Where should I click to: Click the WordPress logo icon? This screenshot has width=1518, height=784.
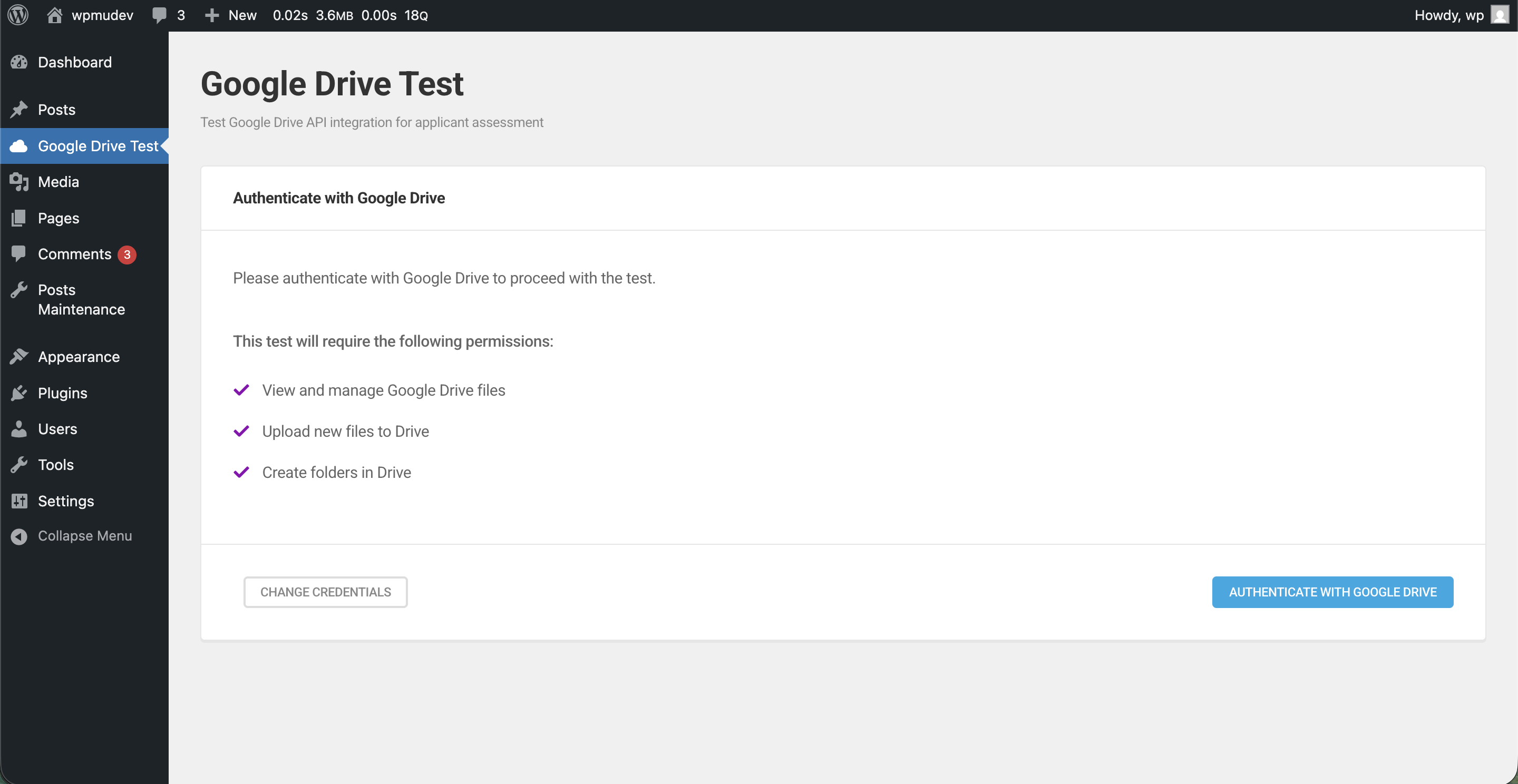point(18,15)
